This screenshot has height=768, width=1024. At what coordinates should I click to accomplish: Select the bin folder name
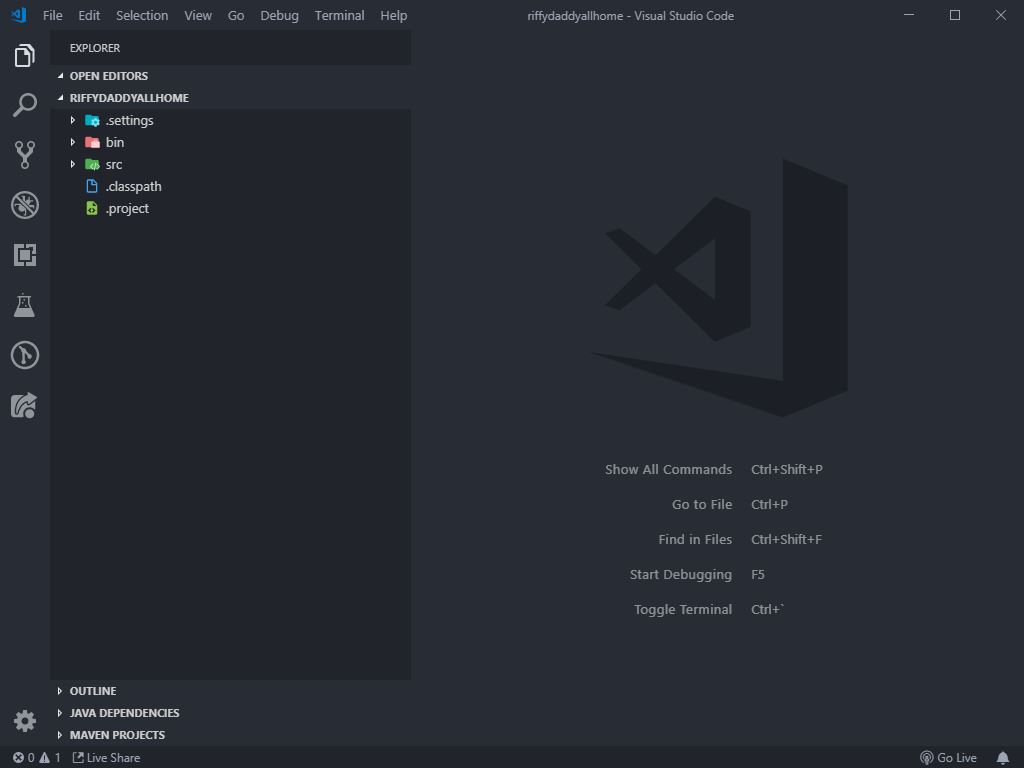(115, 142)
